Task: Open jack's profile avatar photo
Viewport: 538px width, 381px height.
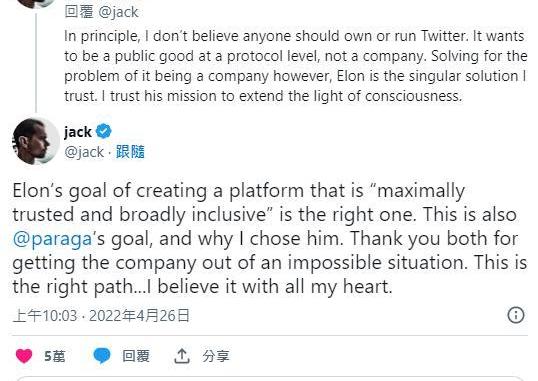Action: pyautogui.click(x=36, y=141)
